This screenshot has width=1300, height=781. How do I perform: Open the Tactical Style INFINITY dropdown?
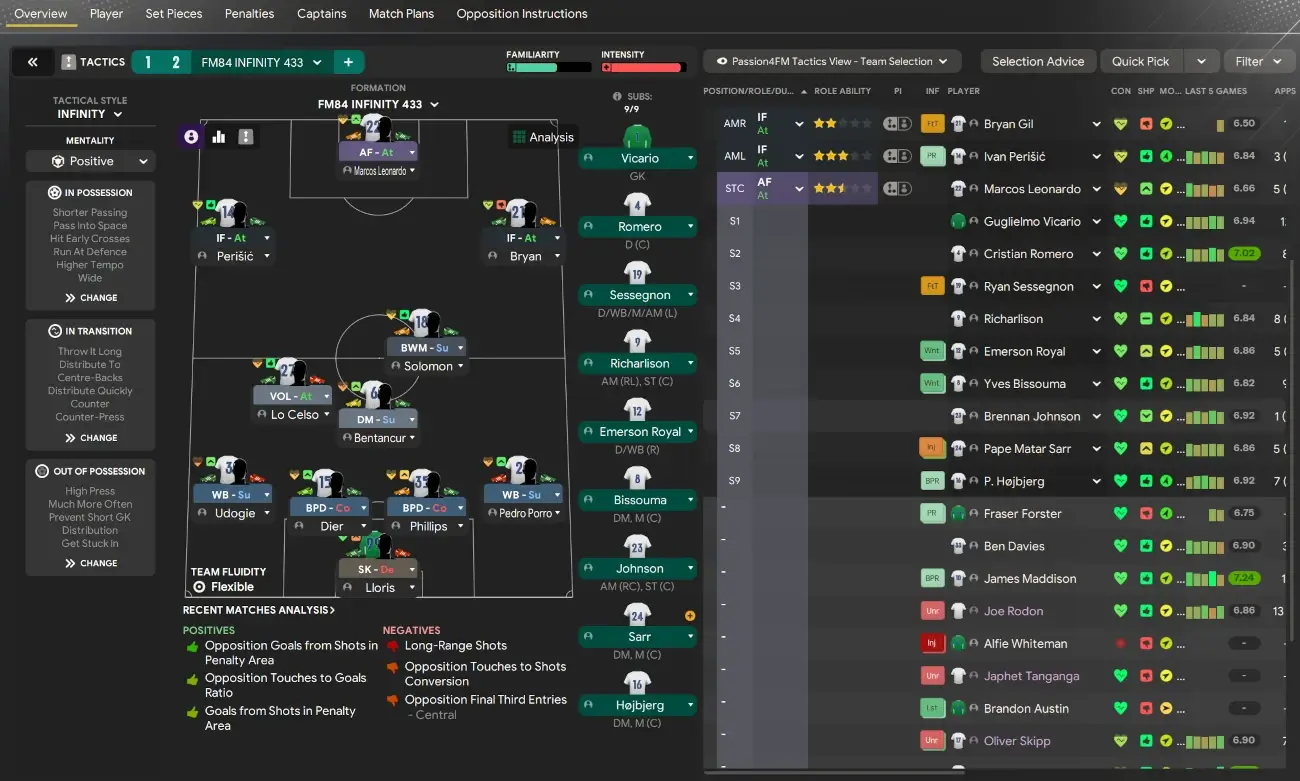[90, 114]
